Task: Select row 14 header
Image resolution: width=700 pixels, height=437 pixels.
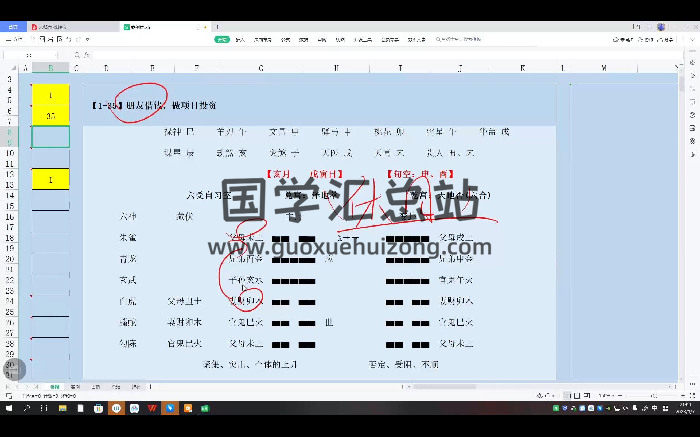Action: pos(10,195)
